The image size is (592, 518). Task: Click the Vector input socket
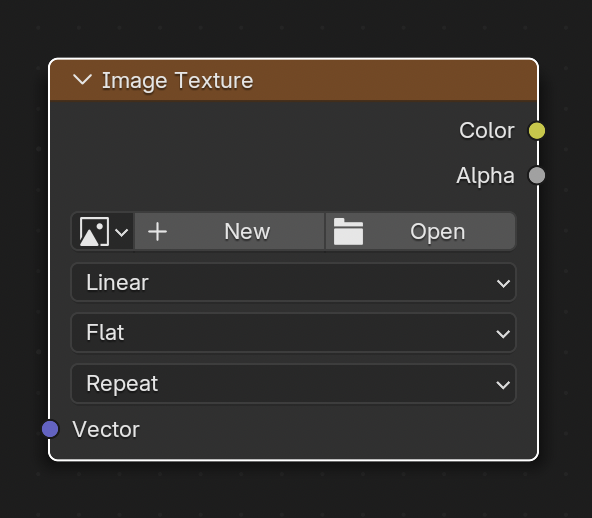point(50,429)
